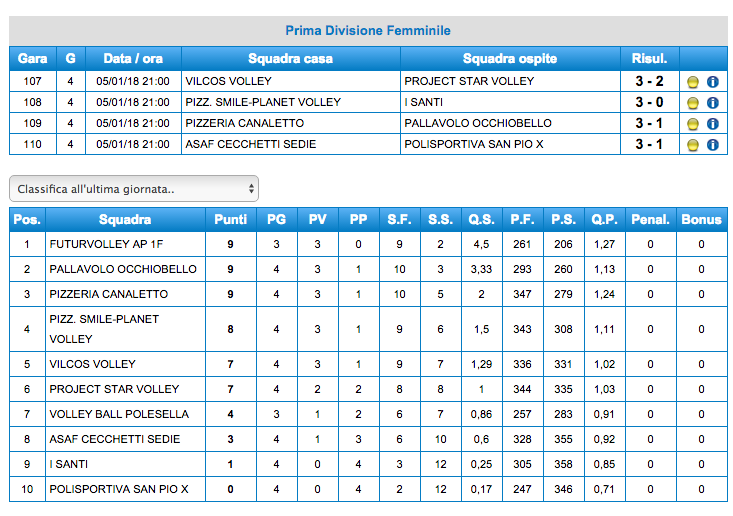Select VILCOS VOLLEY in the standings
This screenshot has width=733, height=516.
93,365
